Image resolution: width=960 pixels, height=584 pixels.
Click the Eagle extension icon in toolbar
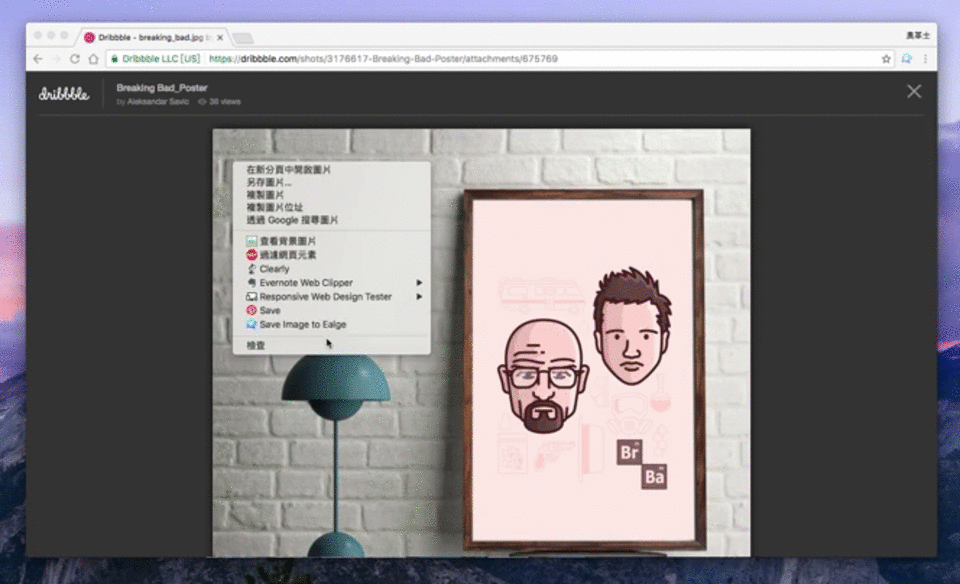pos(906,59)
